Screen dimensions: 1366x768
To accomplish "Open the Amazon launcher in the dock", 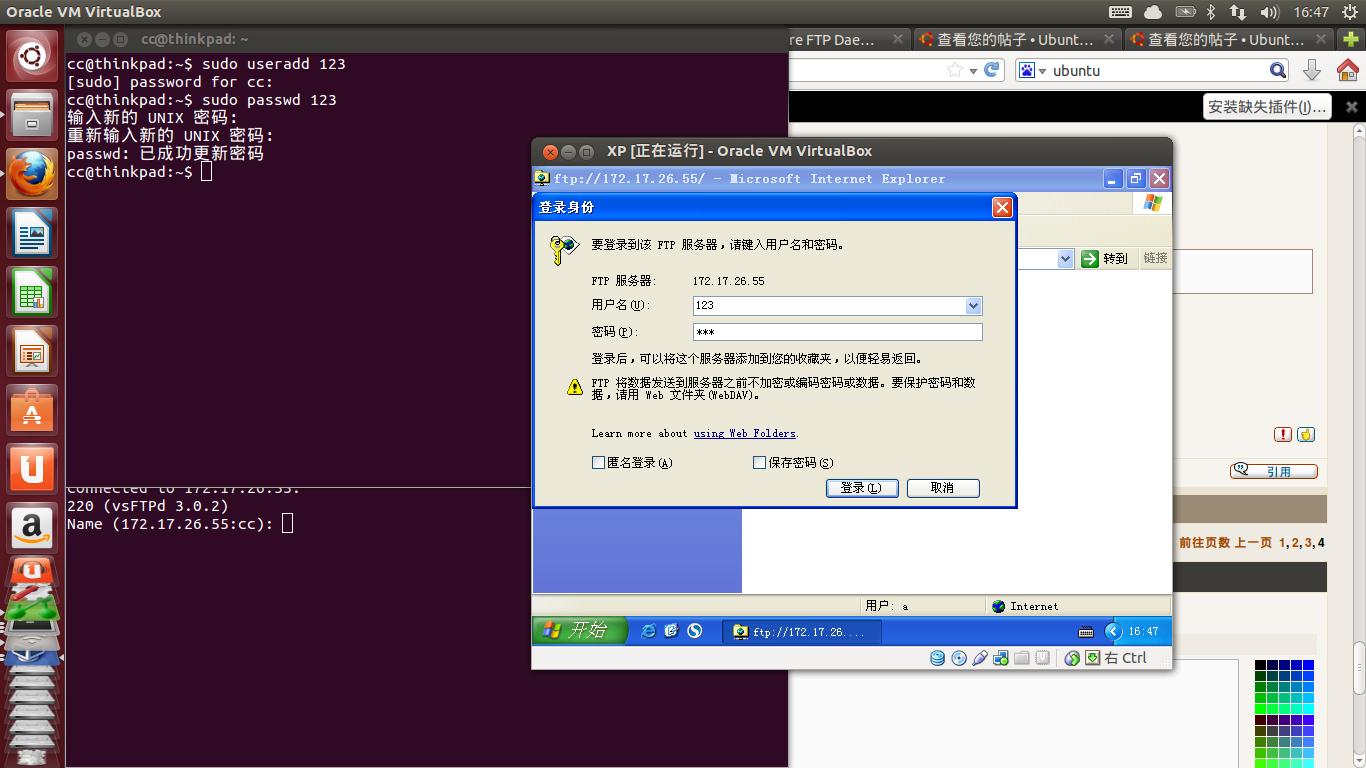I will click(x=32, y=527).
